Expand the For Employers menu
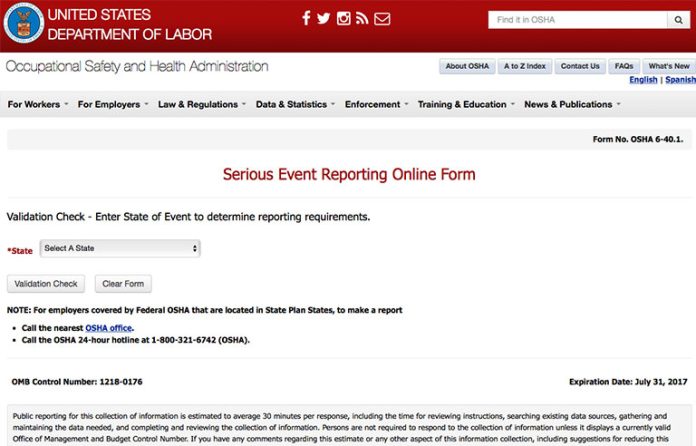The width and height of the screenshot is (696, 446). coord(113,104)
